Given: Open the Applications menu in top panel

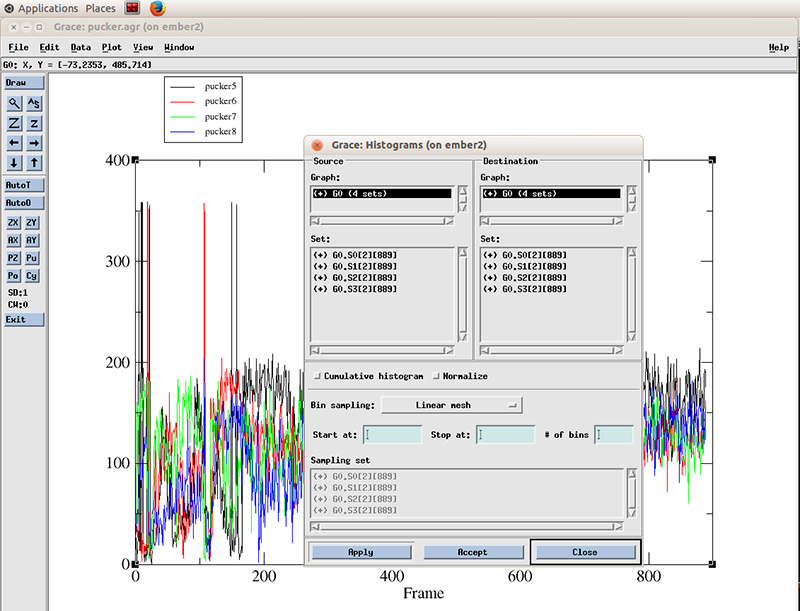Looking at the screenshot, I should (x=48, y=8).
